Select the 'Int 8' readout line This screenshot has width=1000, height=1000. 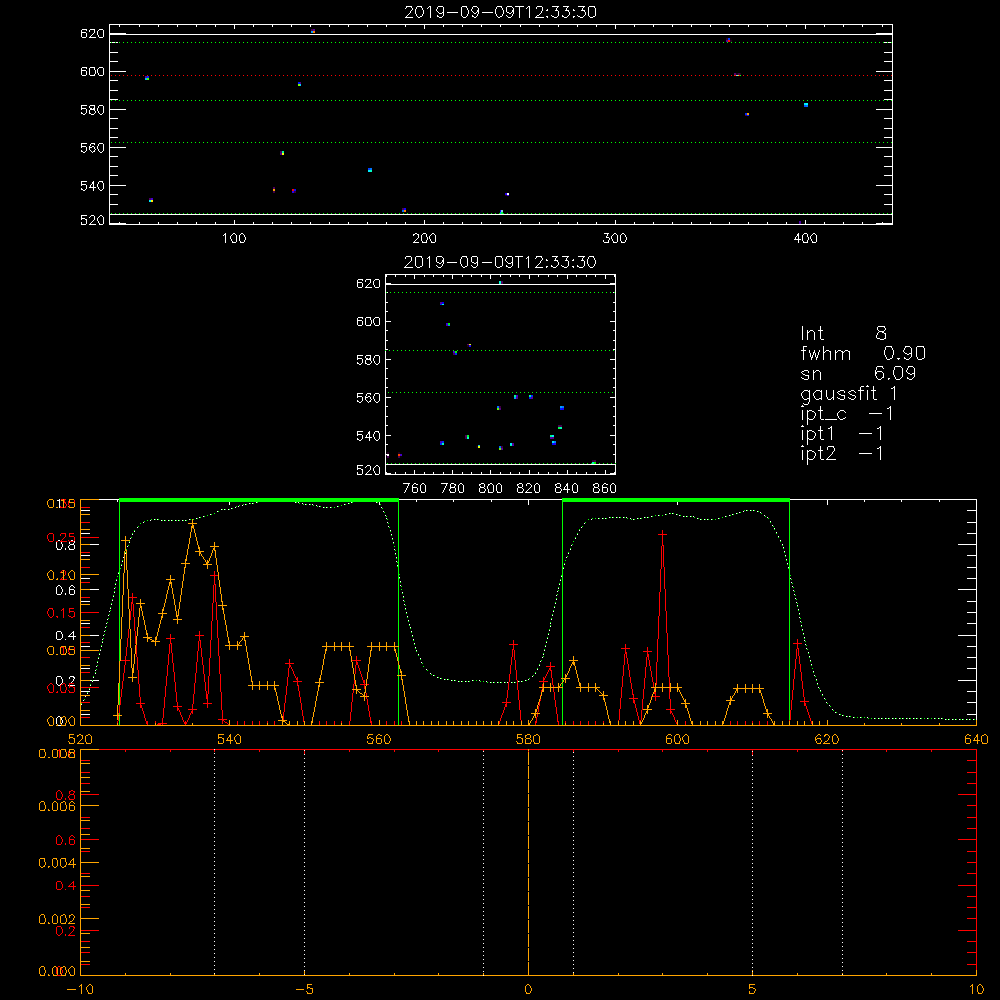click(843, 334)
